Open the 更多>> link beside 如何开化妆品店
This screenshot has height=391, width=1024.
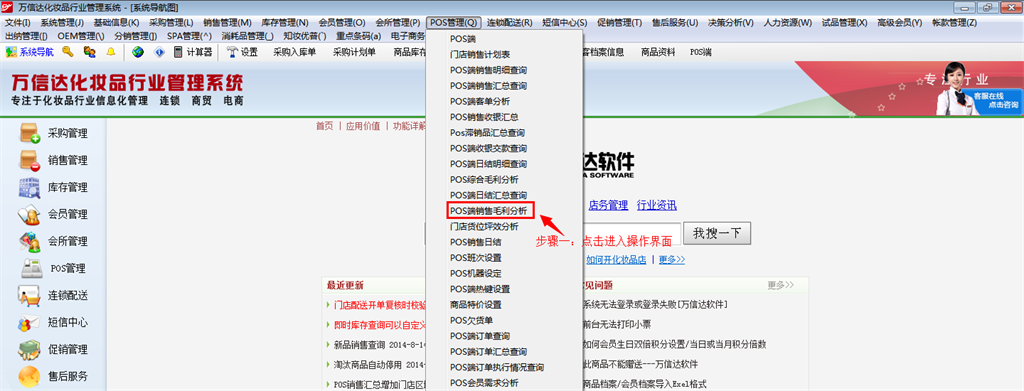click(672, 259)
